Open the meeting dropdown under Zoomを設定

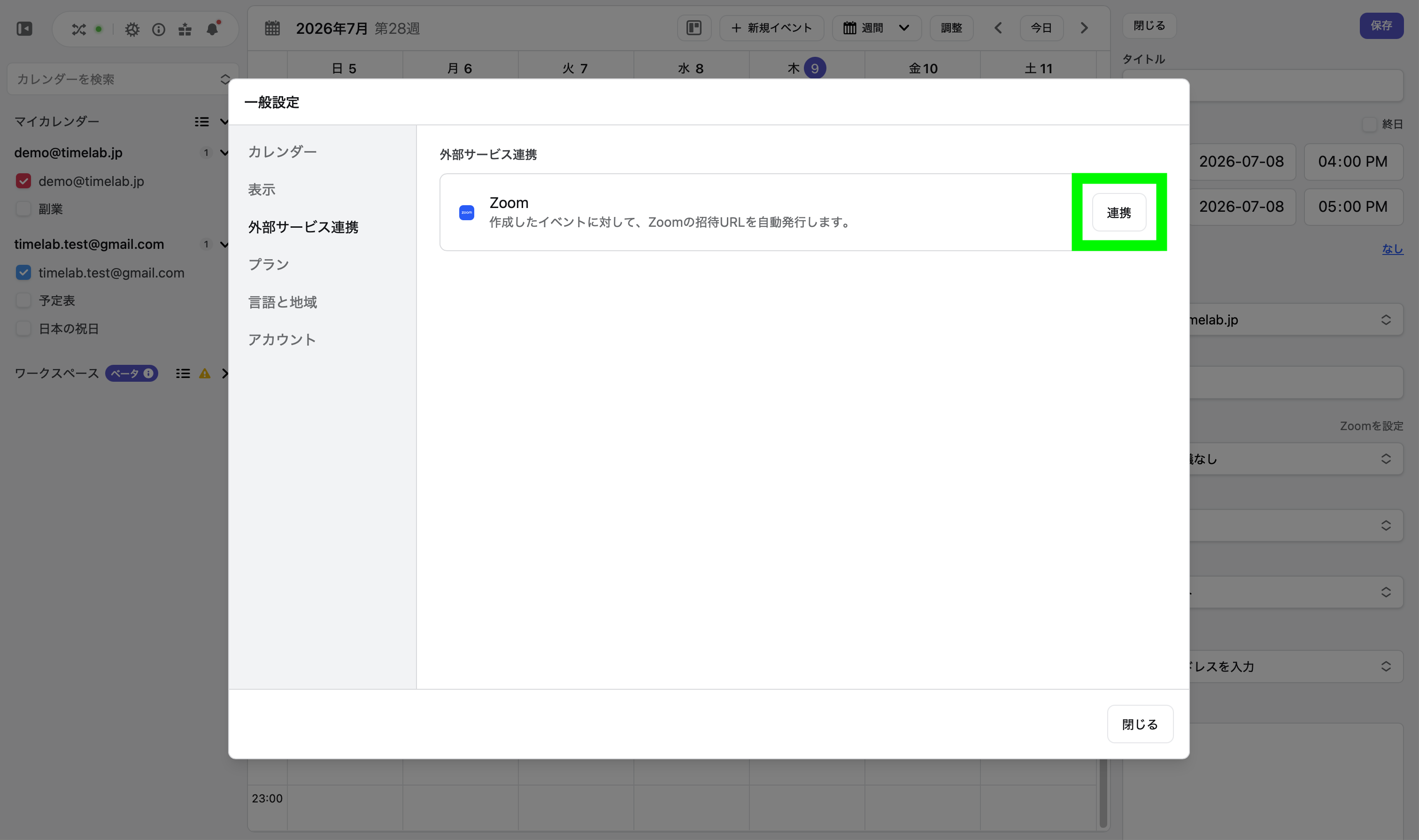pos(1296,459)
